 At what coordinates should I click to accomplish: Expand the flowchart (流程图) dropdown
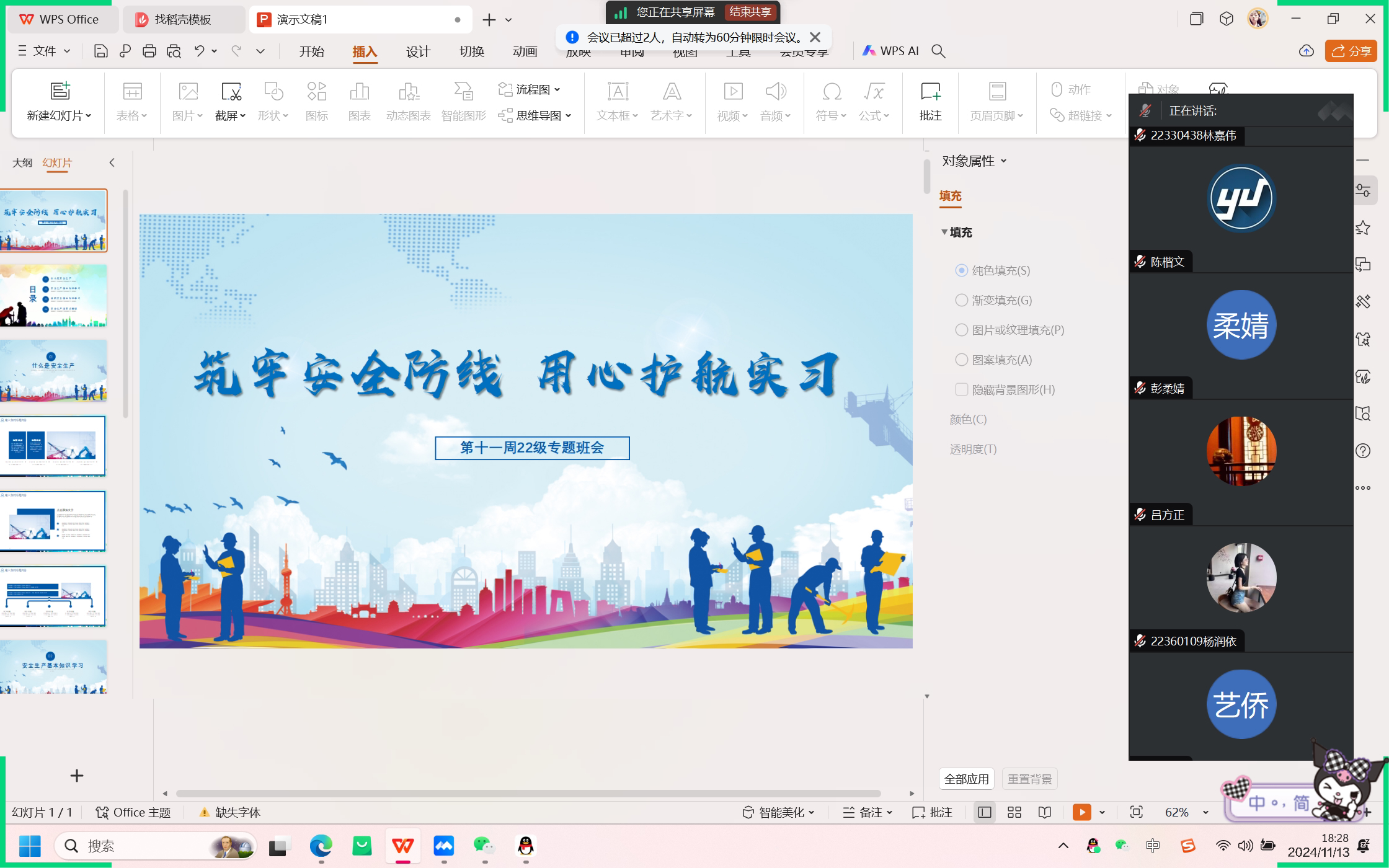pos(557,90)
